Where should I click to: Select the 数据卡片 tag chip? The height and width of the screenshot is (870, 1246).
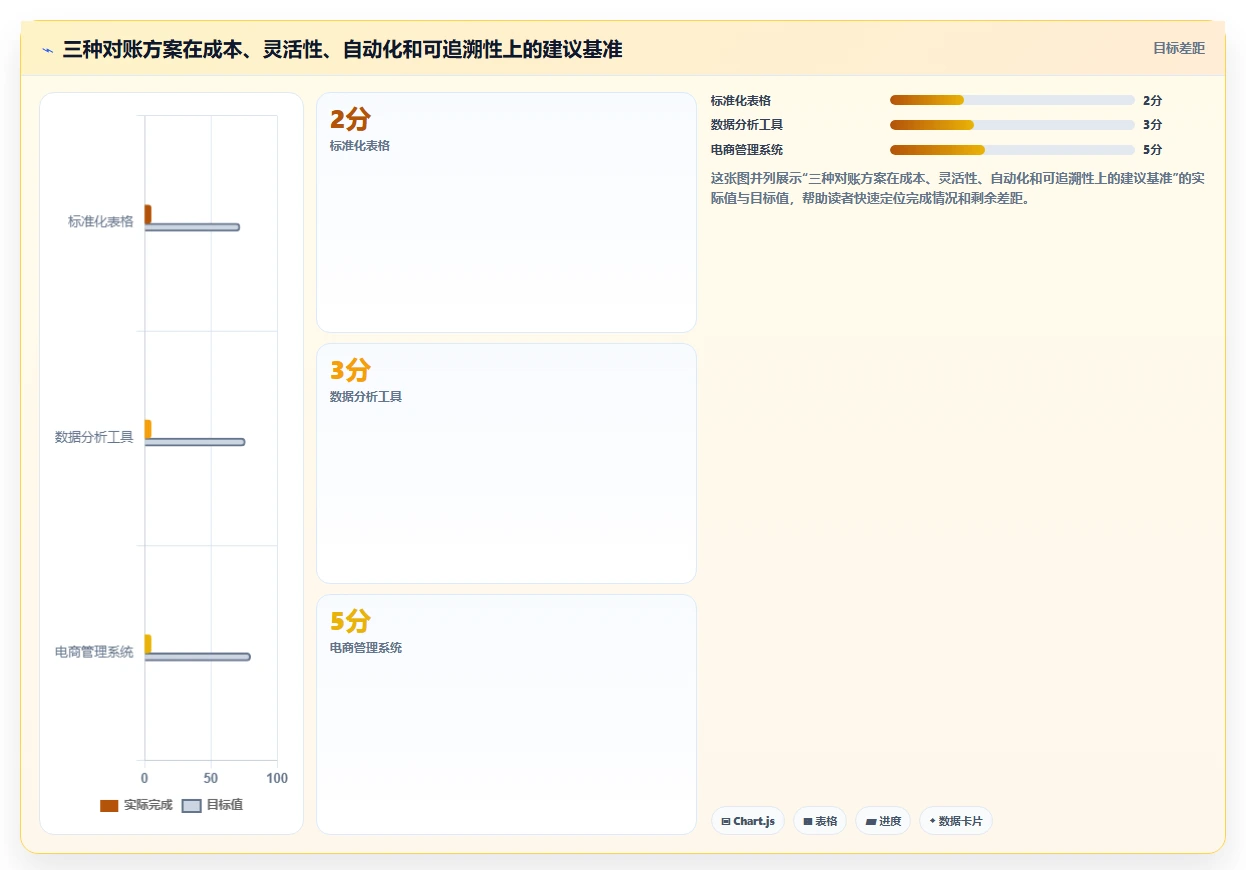(956, 821)
